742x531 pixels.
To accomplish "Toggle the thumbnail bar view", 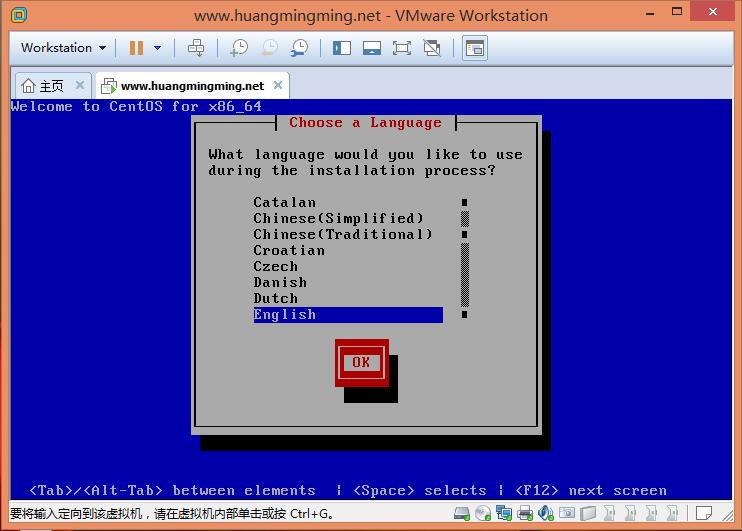I will pos(372,48).
